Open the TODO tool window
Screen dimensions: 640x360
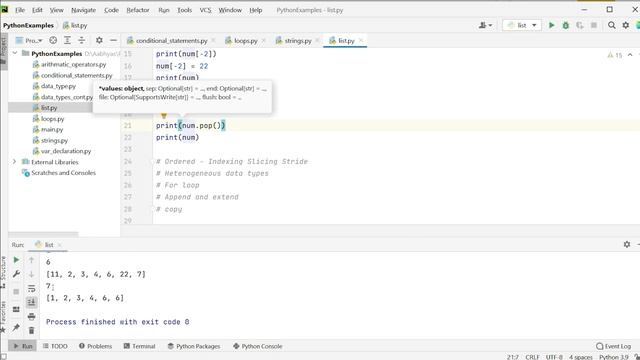[x=55, y=346]
